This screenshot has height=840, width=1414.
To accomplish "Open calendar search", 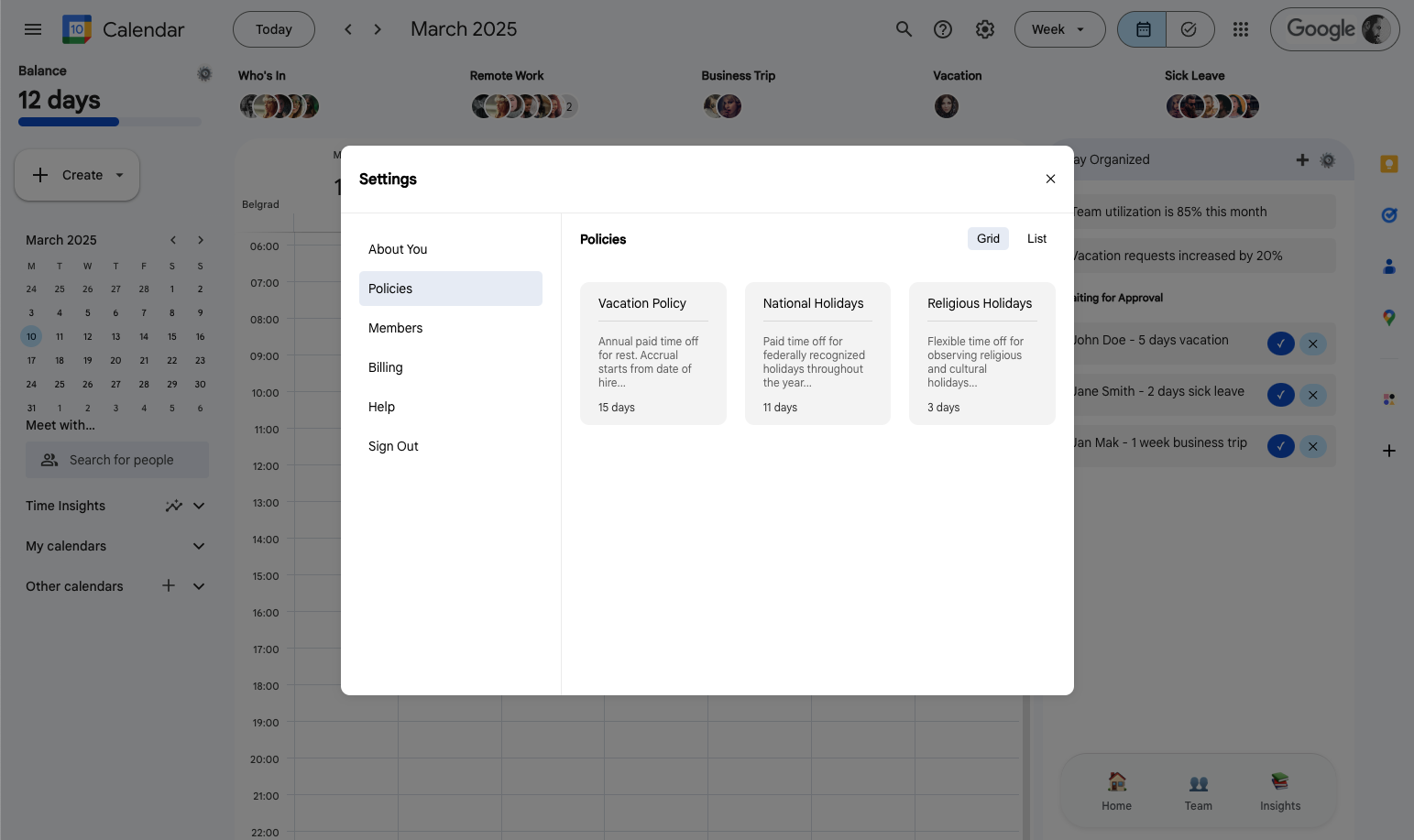I will point(904,29).
